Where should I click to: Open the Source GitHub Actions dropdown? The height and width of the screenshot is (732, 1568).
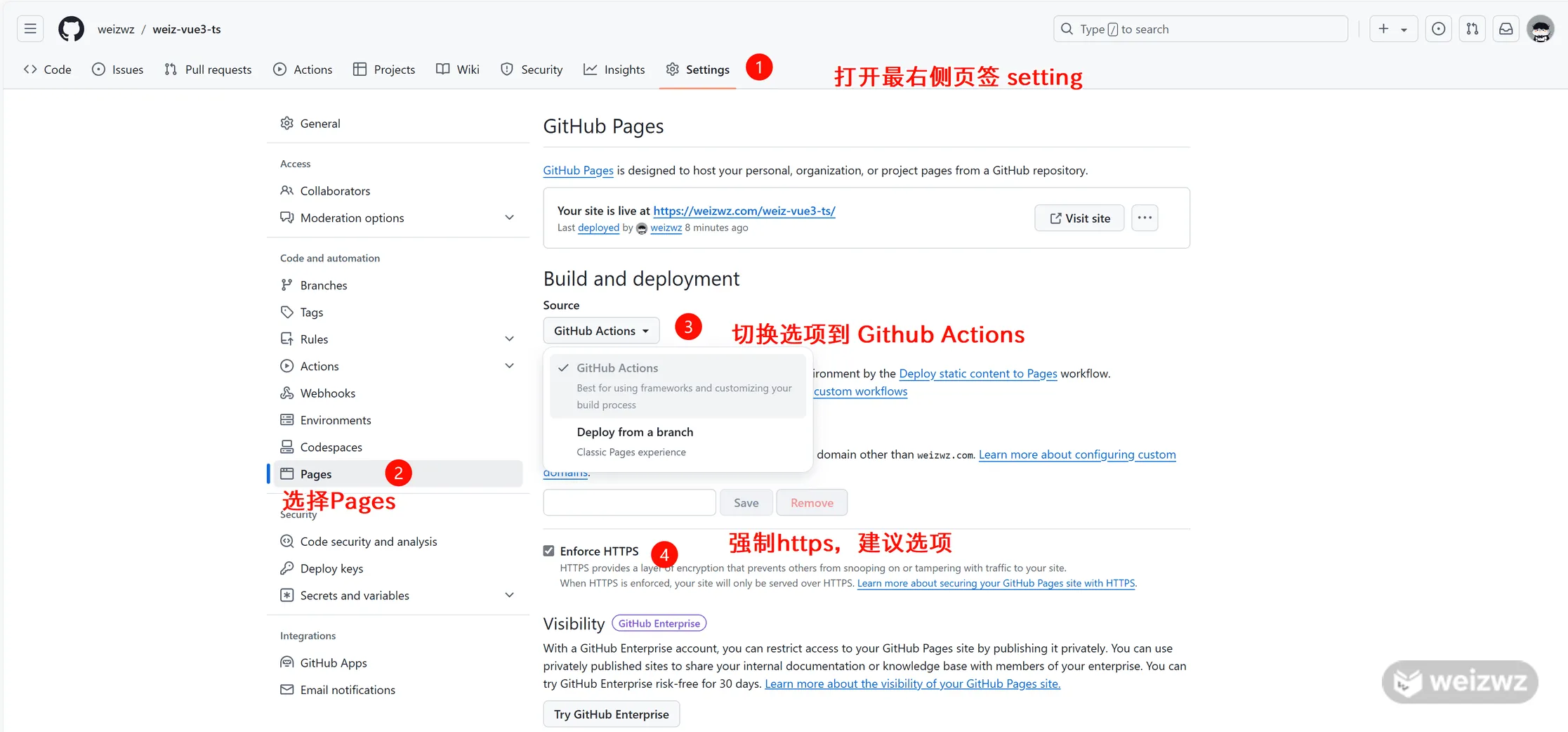coord(601,331)
